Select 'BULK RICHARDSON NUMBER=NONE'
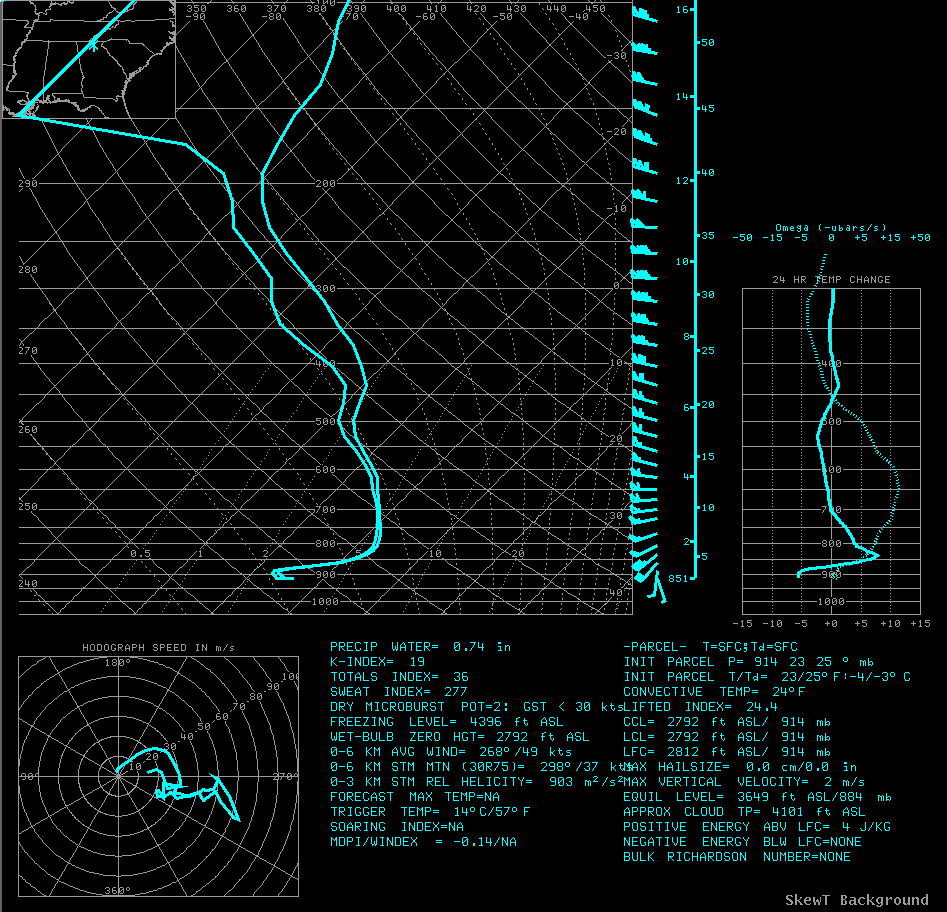This screenshot has height=912, width=947. coord(737,857)
